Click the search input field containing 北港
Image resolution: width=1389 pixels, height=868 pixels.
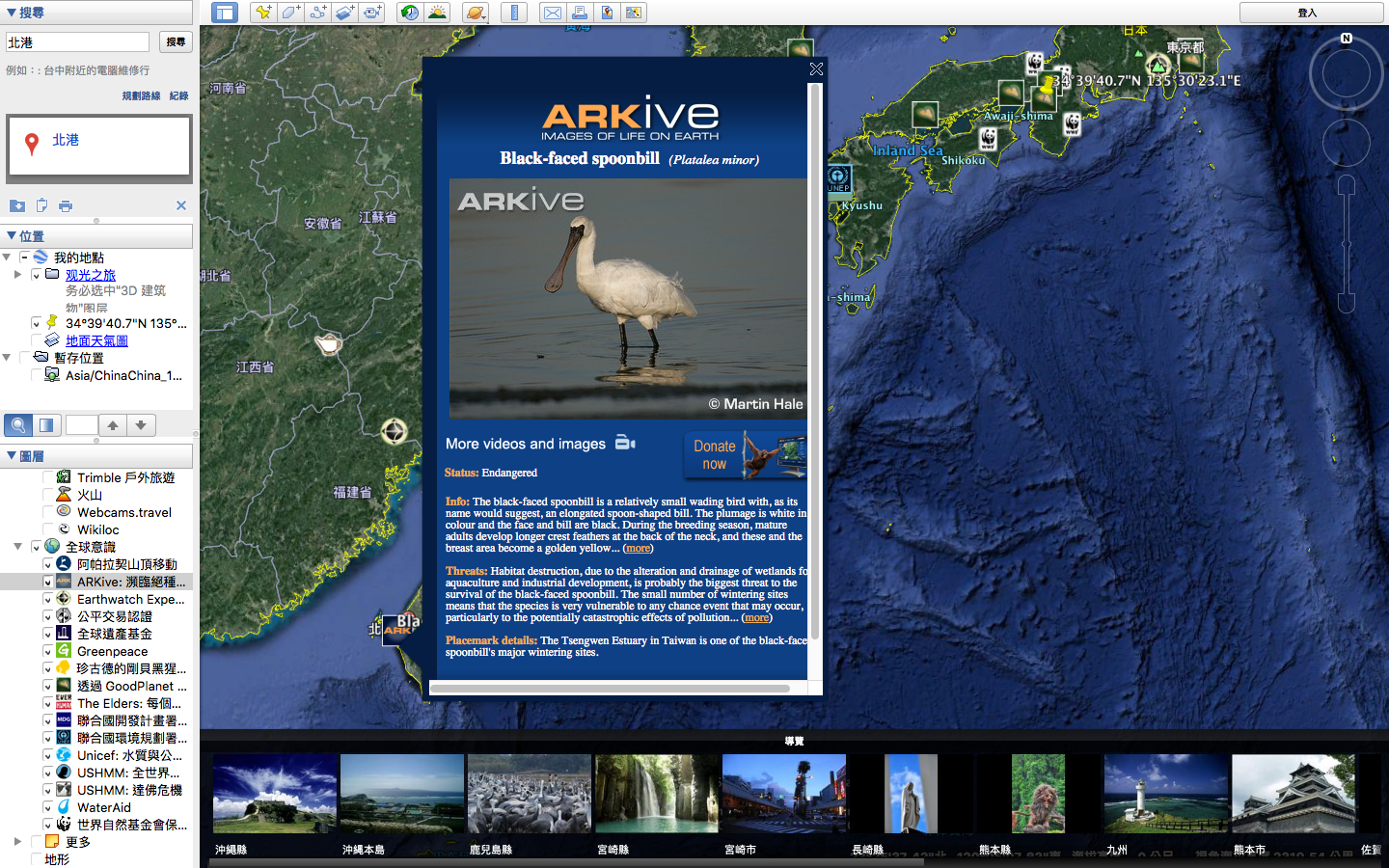(x=78, y=42)
